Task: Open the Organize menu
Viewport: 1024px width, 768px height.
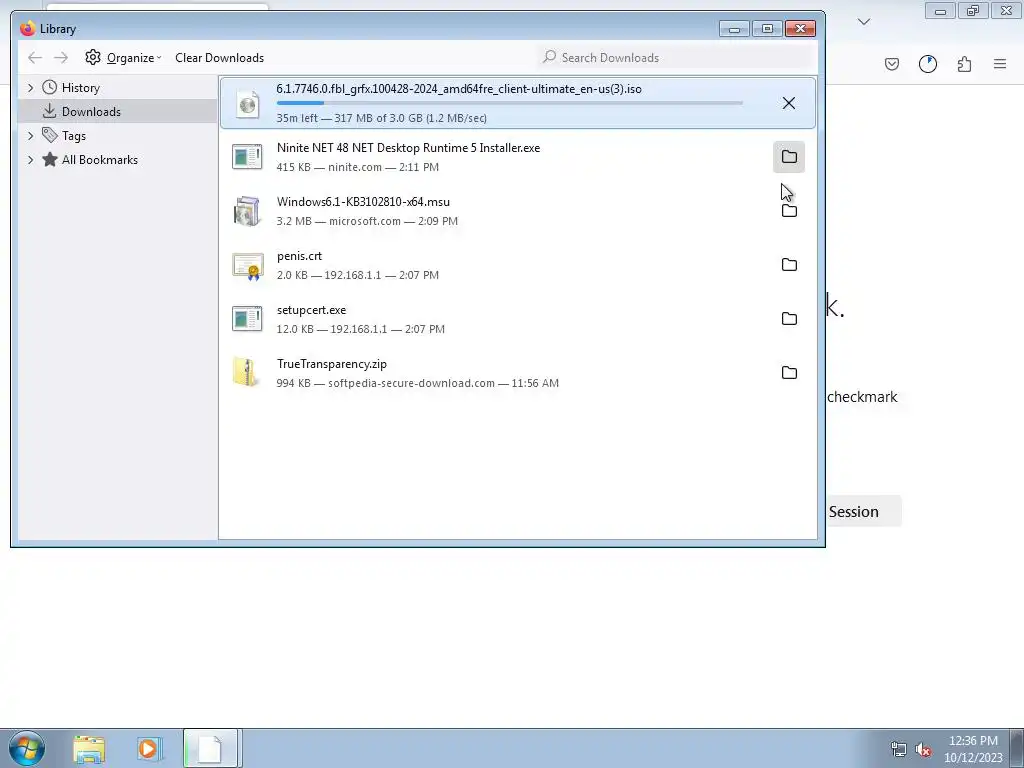Action: pos(123,57)
